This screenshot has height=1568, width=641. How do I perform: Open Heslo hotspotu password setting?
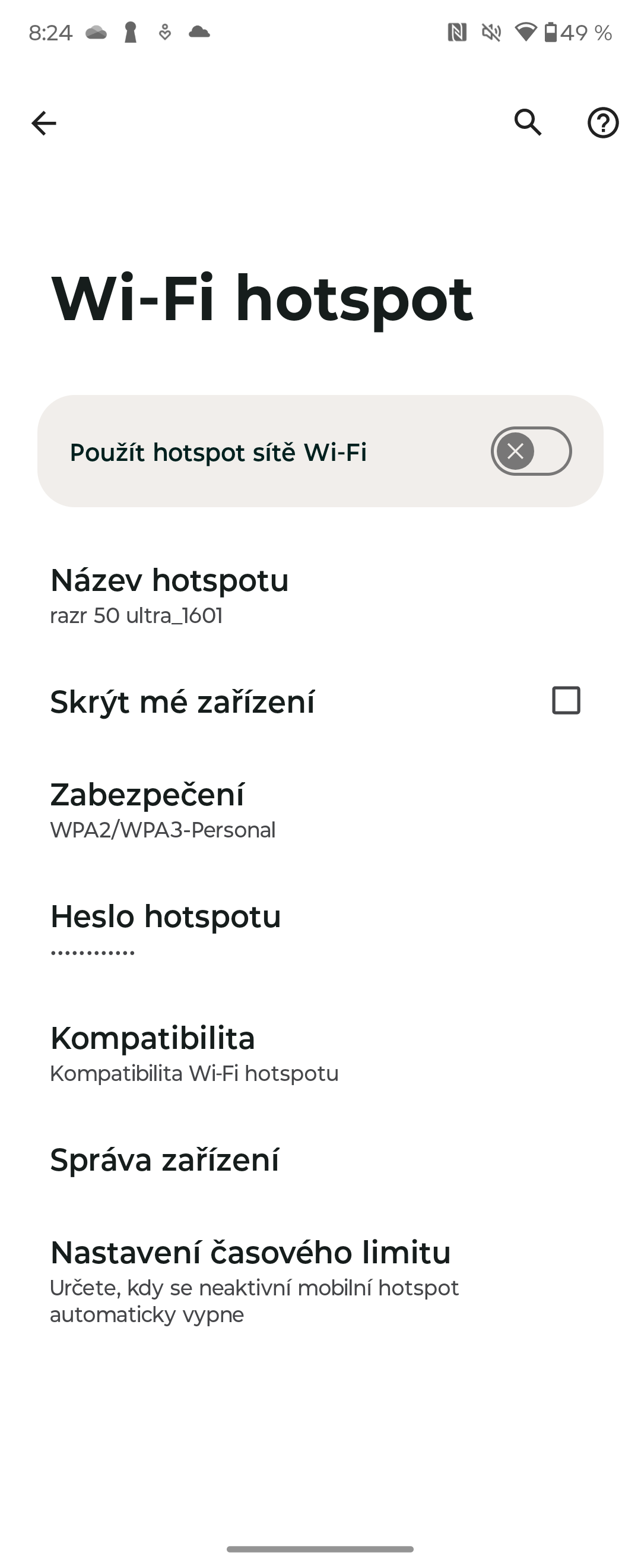click(166, 930)
